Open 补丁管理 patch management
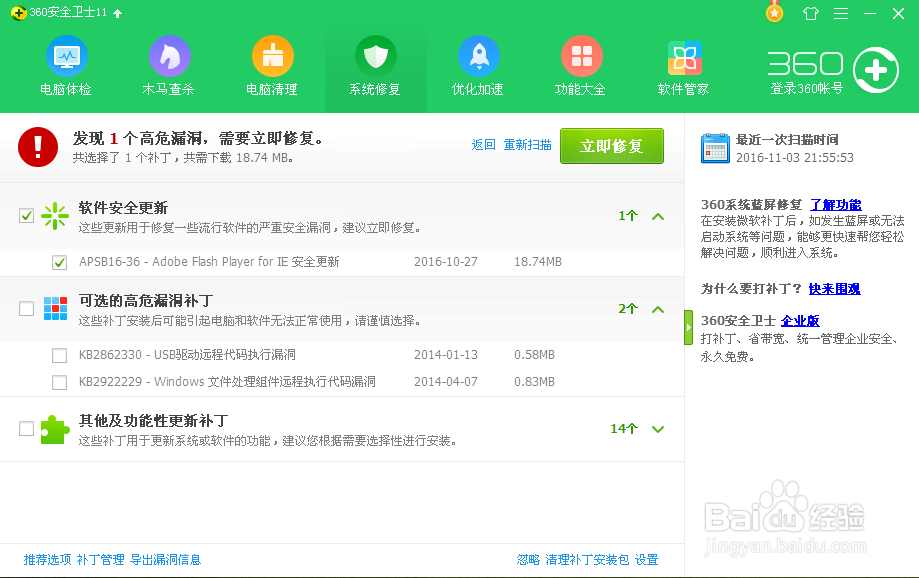Image resolution: width=919 pixels, height=578 pixels. (100, 560)
